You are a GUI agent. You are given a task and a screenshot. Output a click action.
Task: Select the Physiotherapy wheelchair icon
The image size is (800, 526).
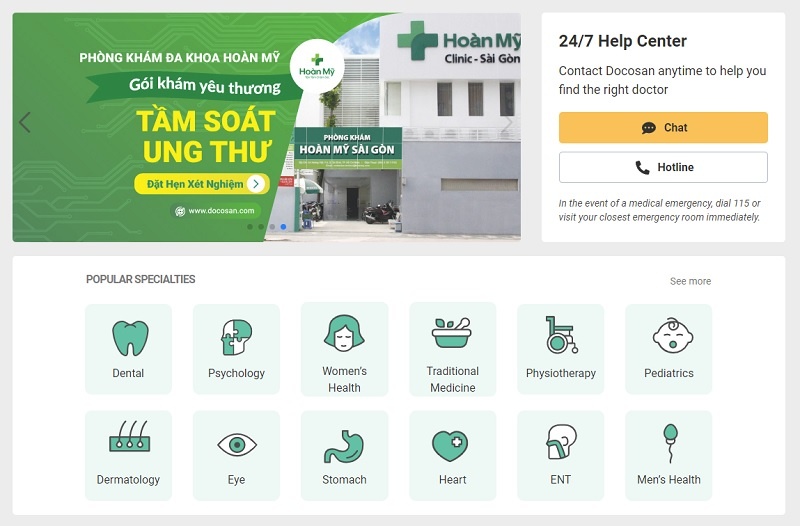[561, 335]
